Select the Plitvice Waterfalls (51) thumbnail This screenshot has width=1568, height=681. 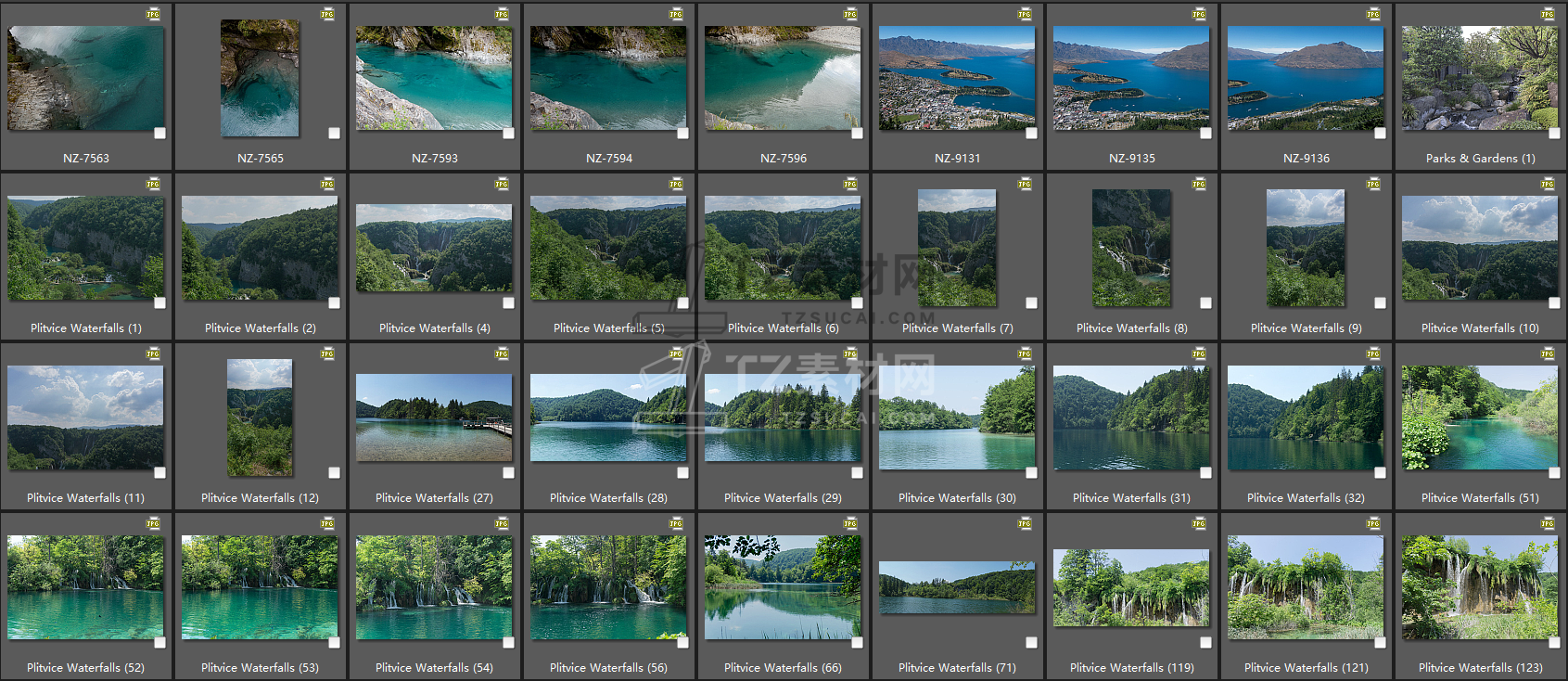(x=1480, y=418)
